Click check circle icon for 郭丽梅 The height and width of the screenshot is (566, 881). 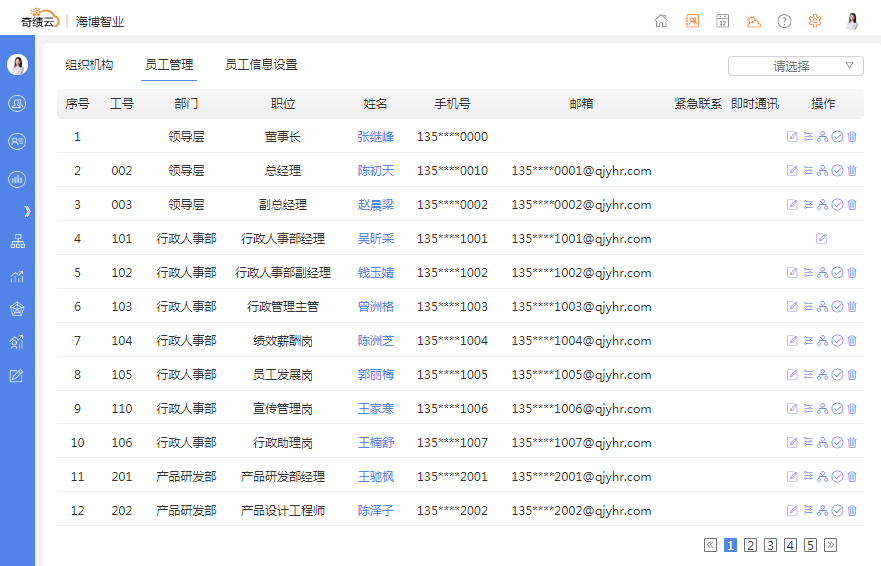click(837, 374)
